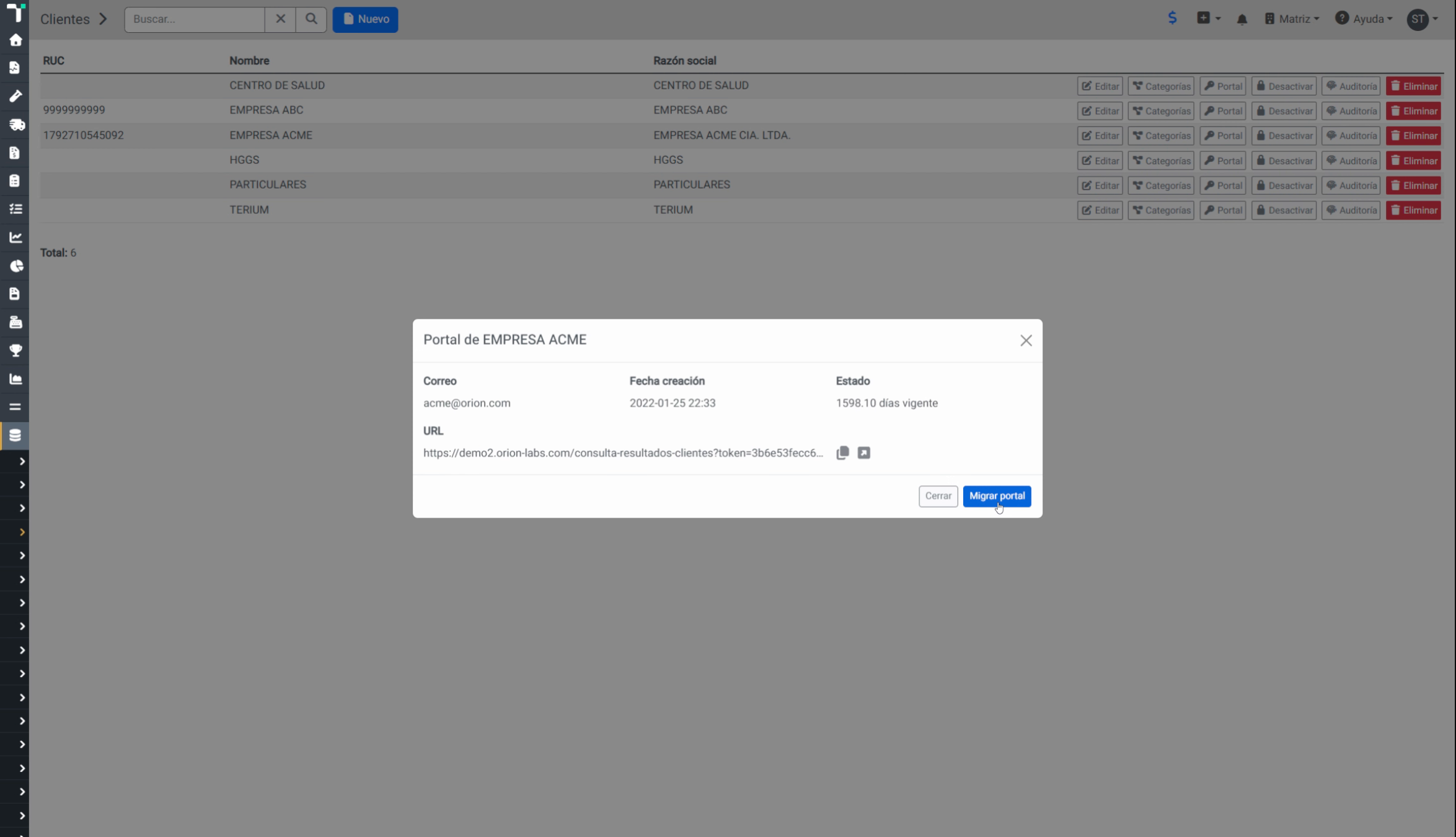Click the Nuevo button

tap(365, 19)
